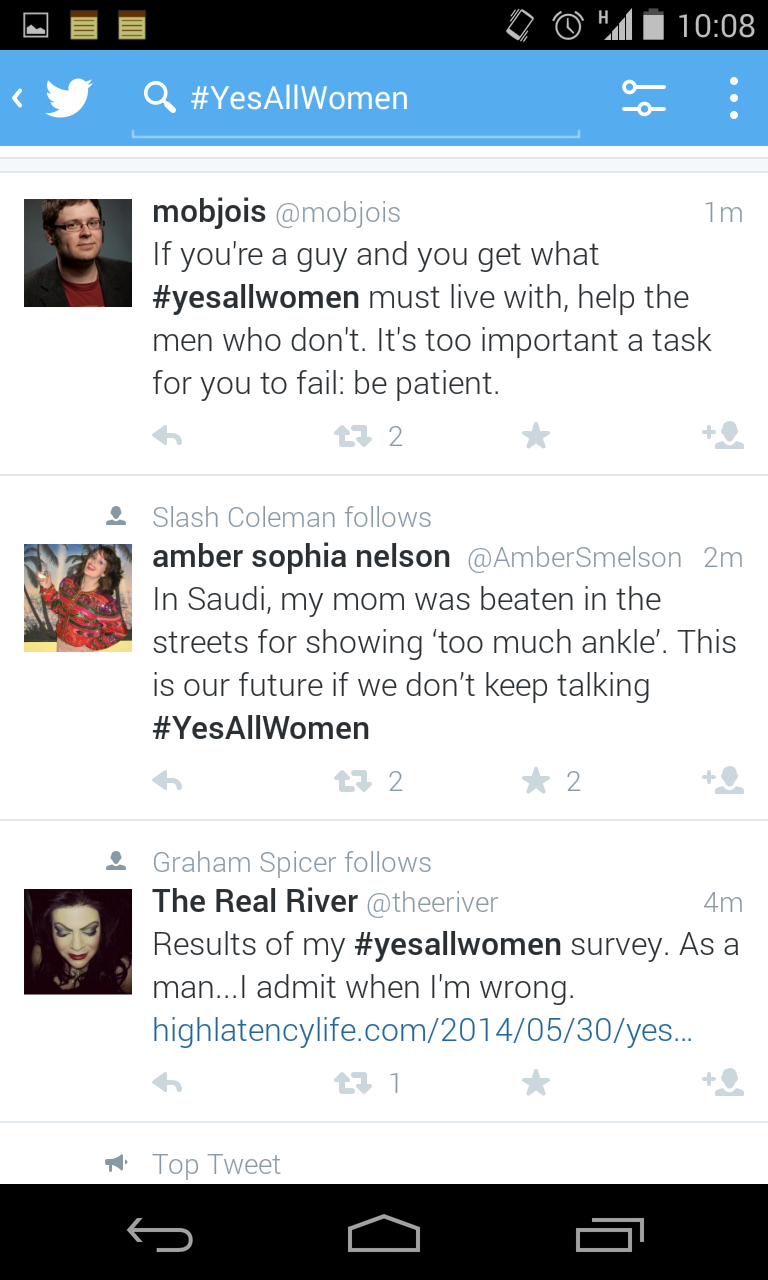
Task: Tap the Android recent apps button
Action: click(609, 1234)
